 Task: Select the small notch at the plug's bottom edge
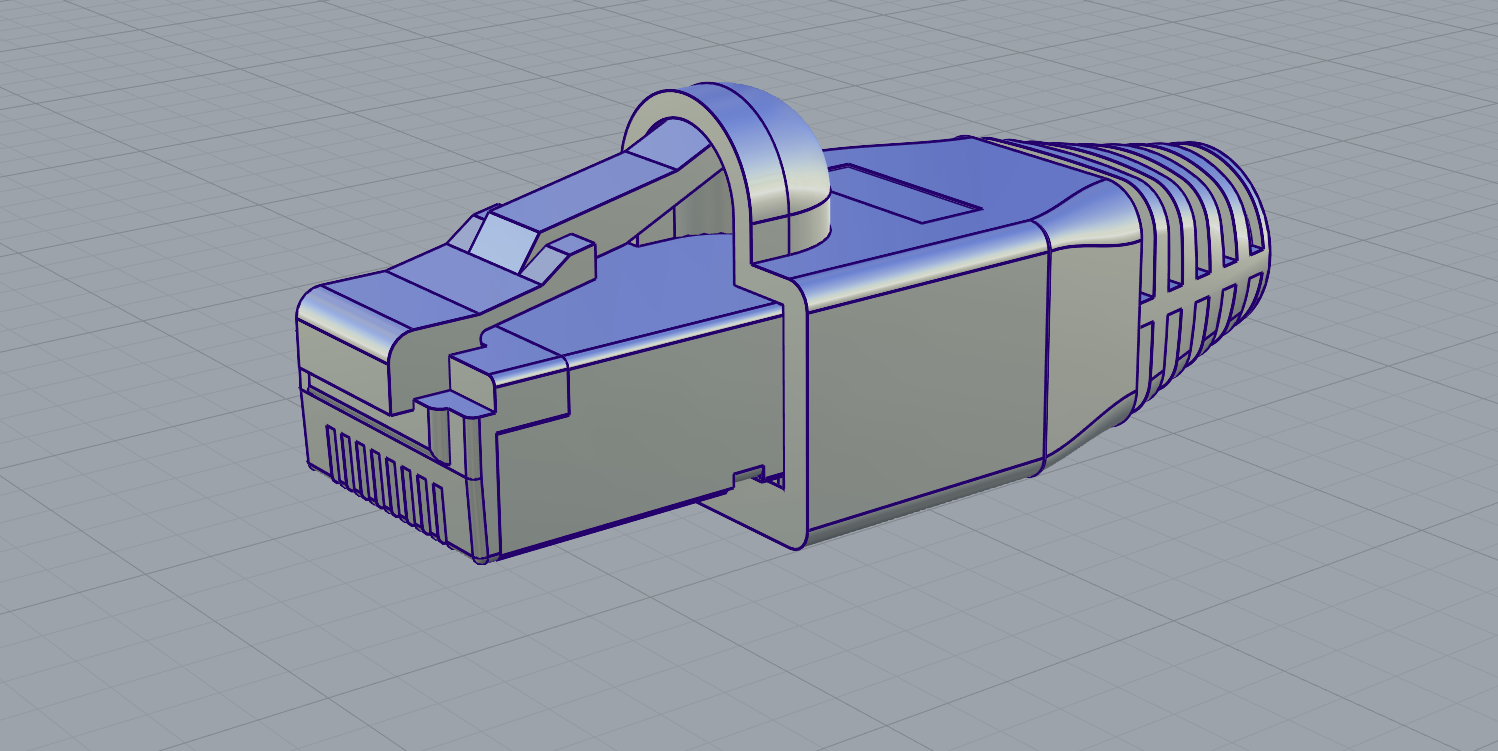(x=749, y=476)
